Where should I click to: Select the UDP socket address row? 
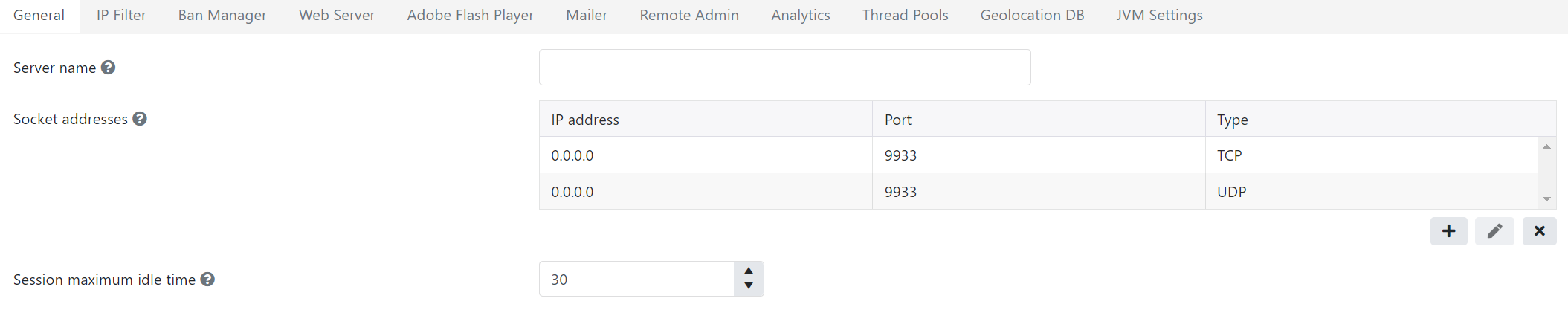point(1038,192)
